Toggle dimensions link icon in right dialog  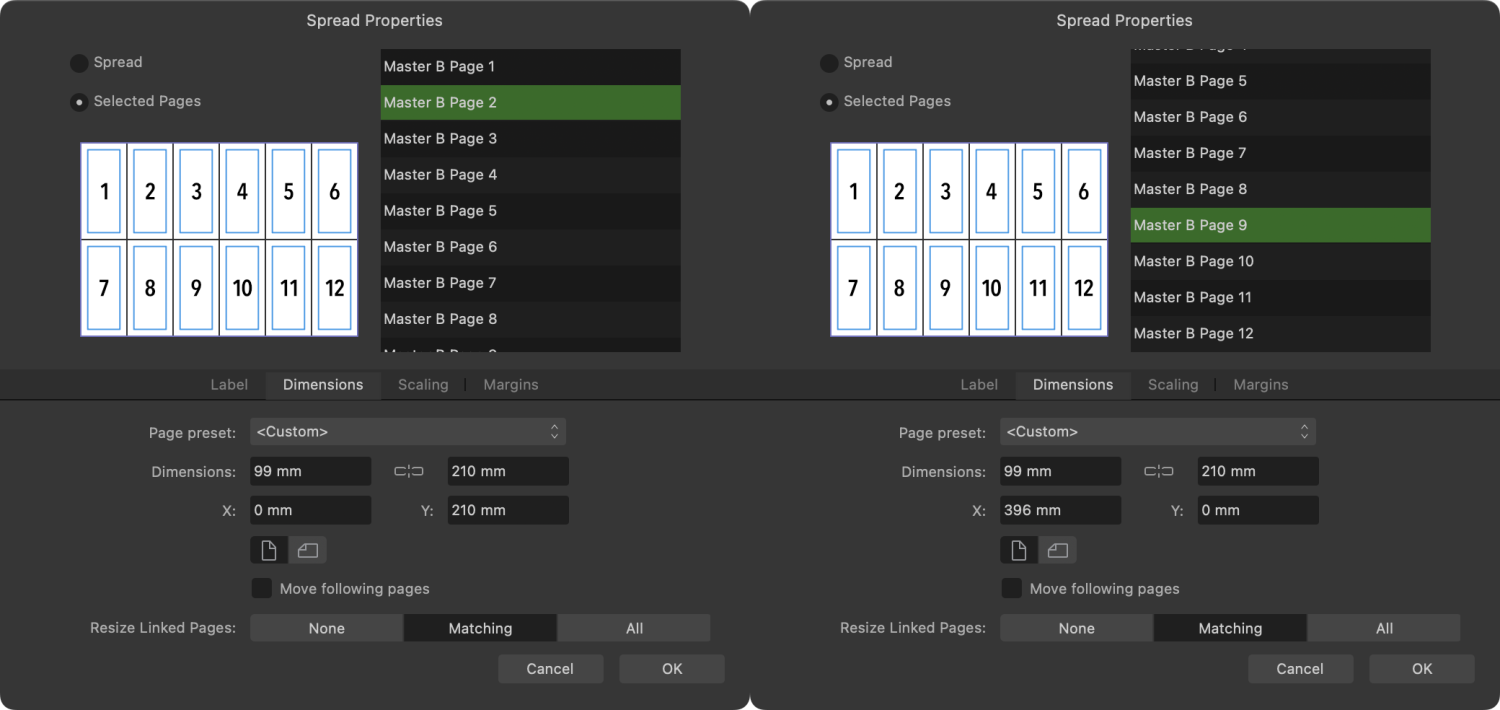click(x=1158, y=471)
